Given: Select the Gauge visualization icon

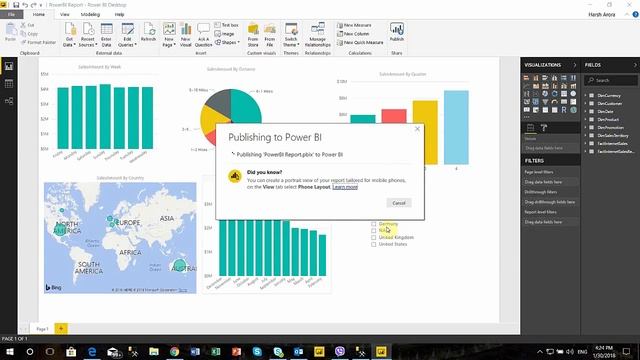Looking at the screenshot, I should (554, 102).
